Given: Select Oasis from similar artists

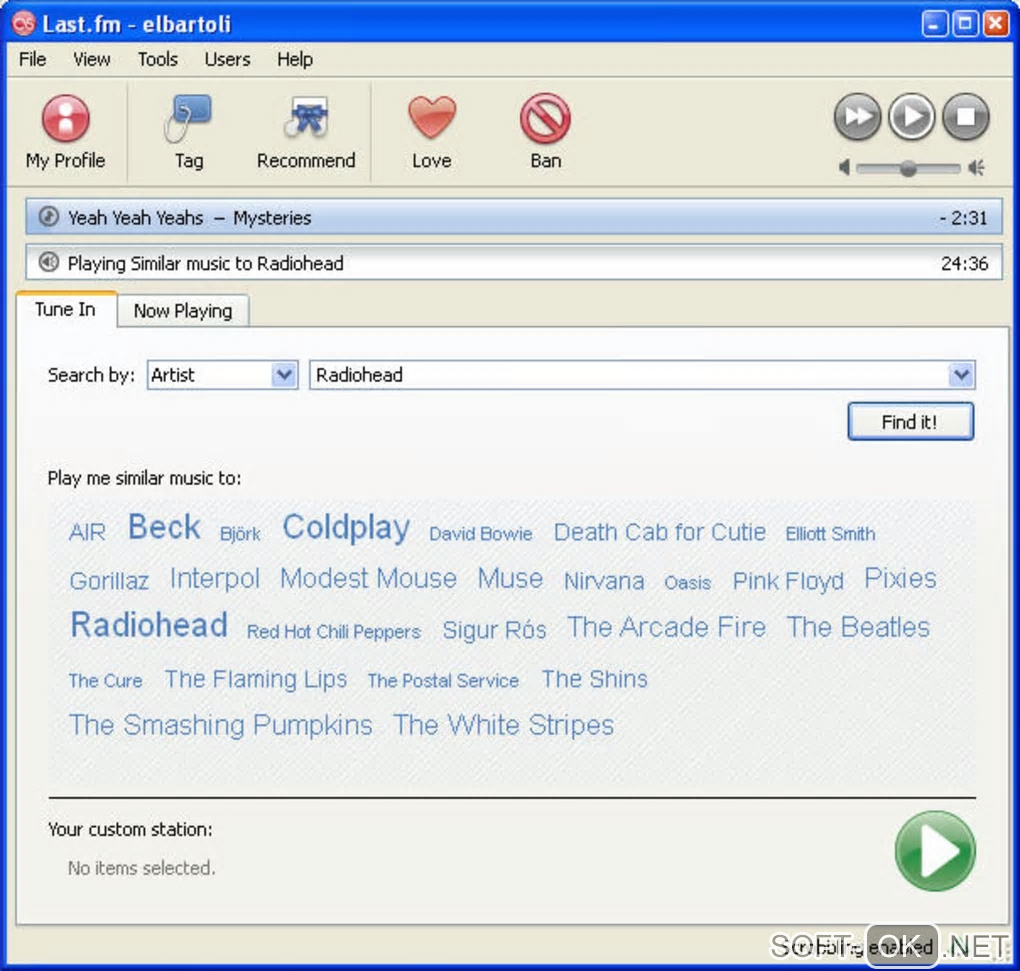Looking at the screenshot, I should pos(688,583).
